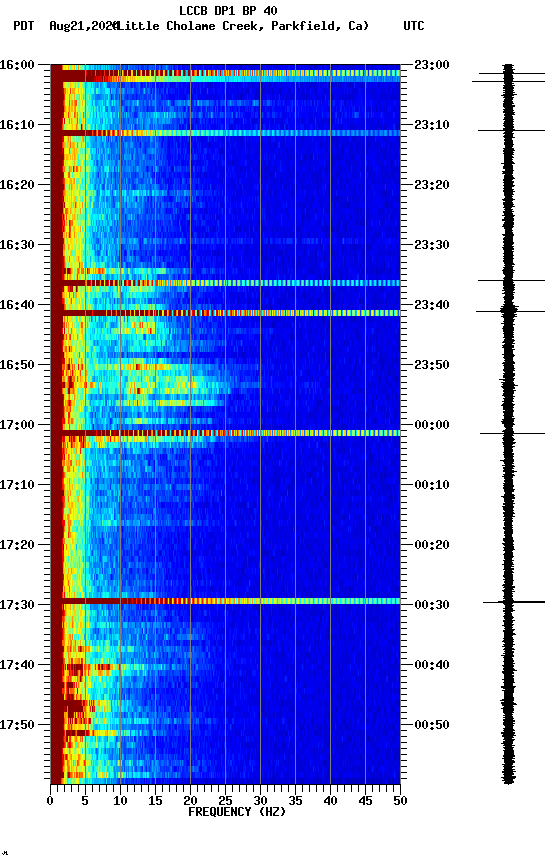Click the '16:30' PDT time label
This screenshot has width=552, height=864.
pyautogui.click(x=17, y=245)
